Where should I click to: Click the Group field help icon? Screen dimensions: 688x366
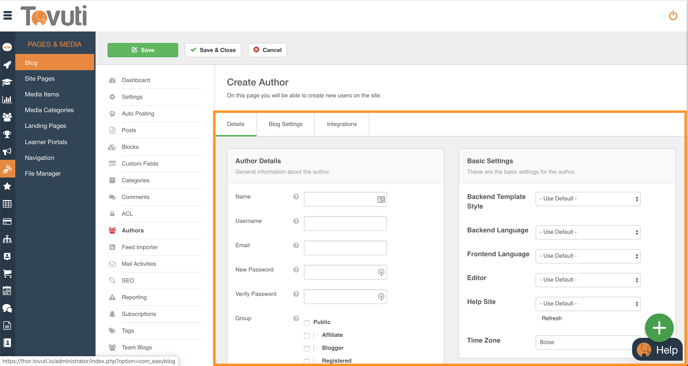[x=296, y=319]
